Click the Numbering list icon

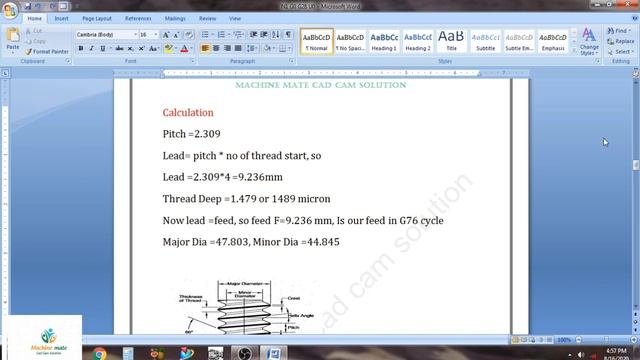tap(221, 35)
